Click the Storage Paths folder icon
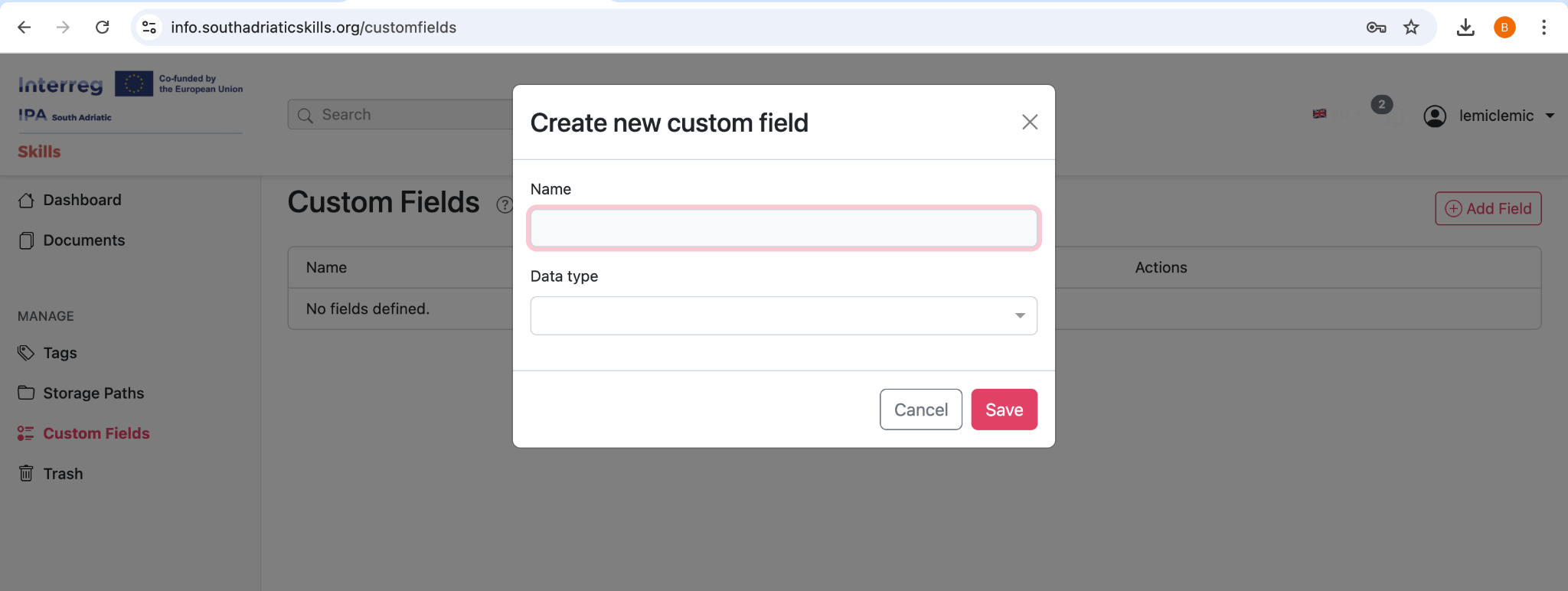 click(26, 393)
